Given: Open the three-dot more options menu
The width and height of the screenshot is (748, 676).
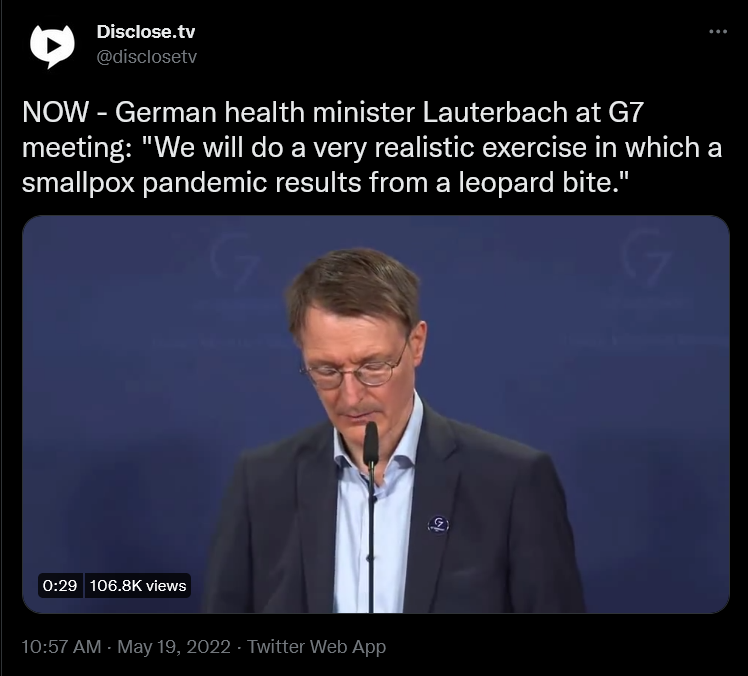Looking at the screenshot, I should [717, 31].
